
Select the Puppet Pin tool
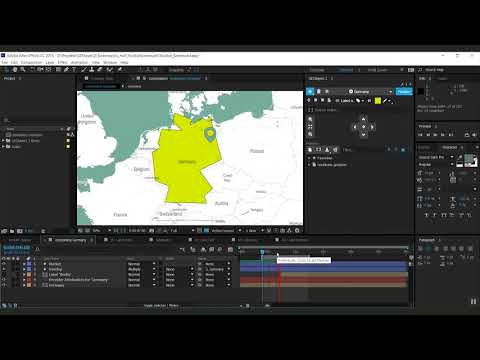(x=119, y=70)
